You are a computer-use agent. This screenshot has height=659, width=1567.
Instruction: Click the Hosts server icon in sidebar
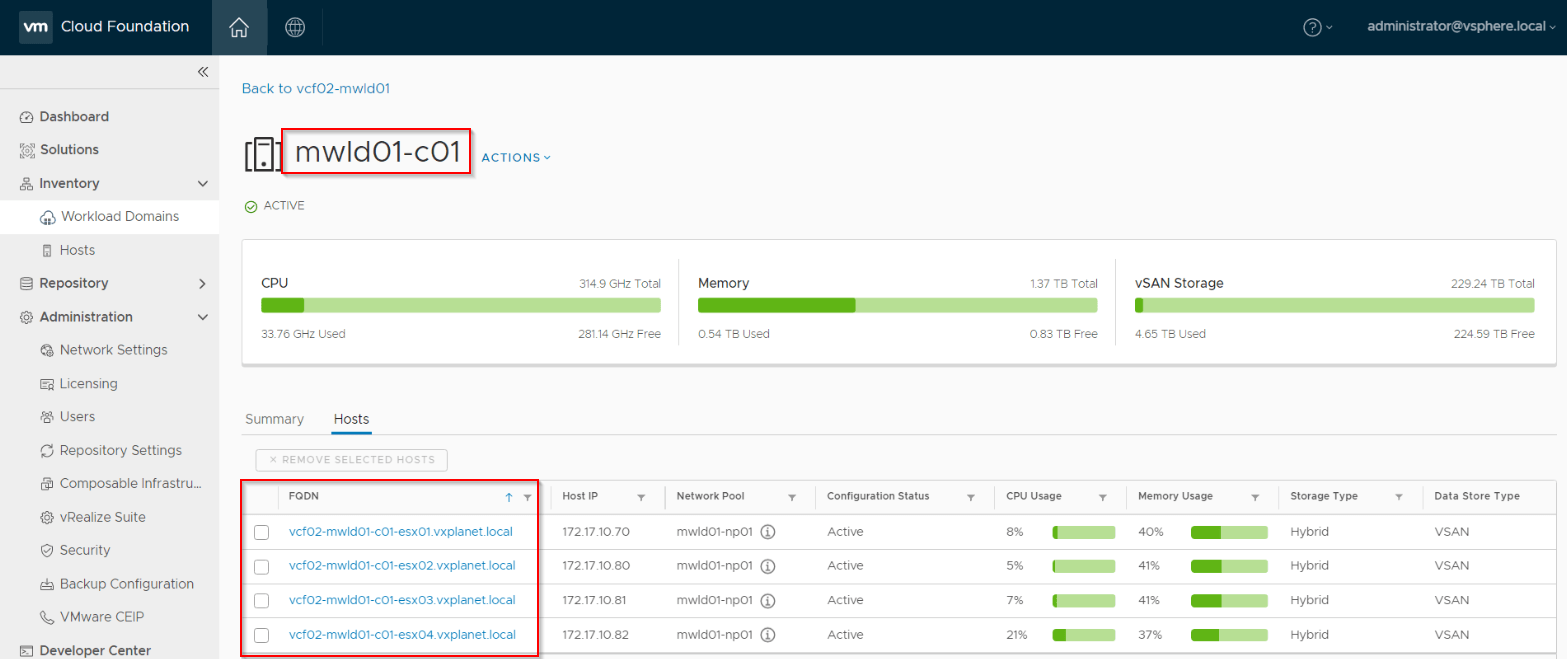pos(47,250)
